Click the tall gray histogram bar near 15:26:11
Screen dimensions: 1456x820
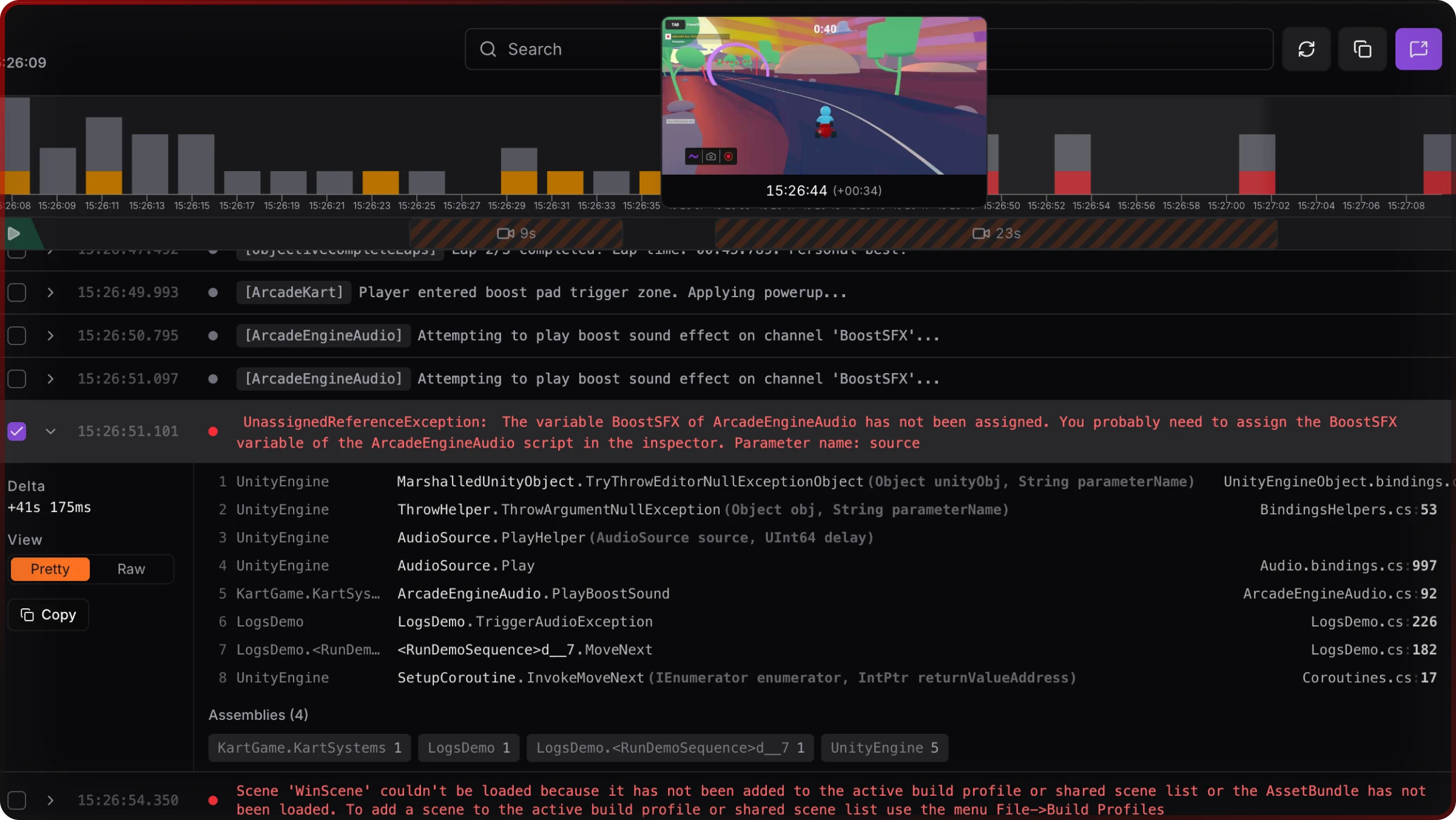click(x=104, y=144)
